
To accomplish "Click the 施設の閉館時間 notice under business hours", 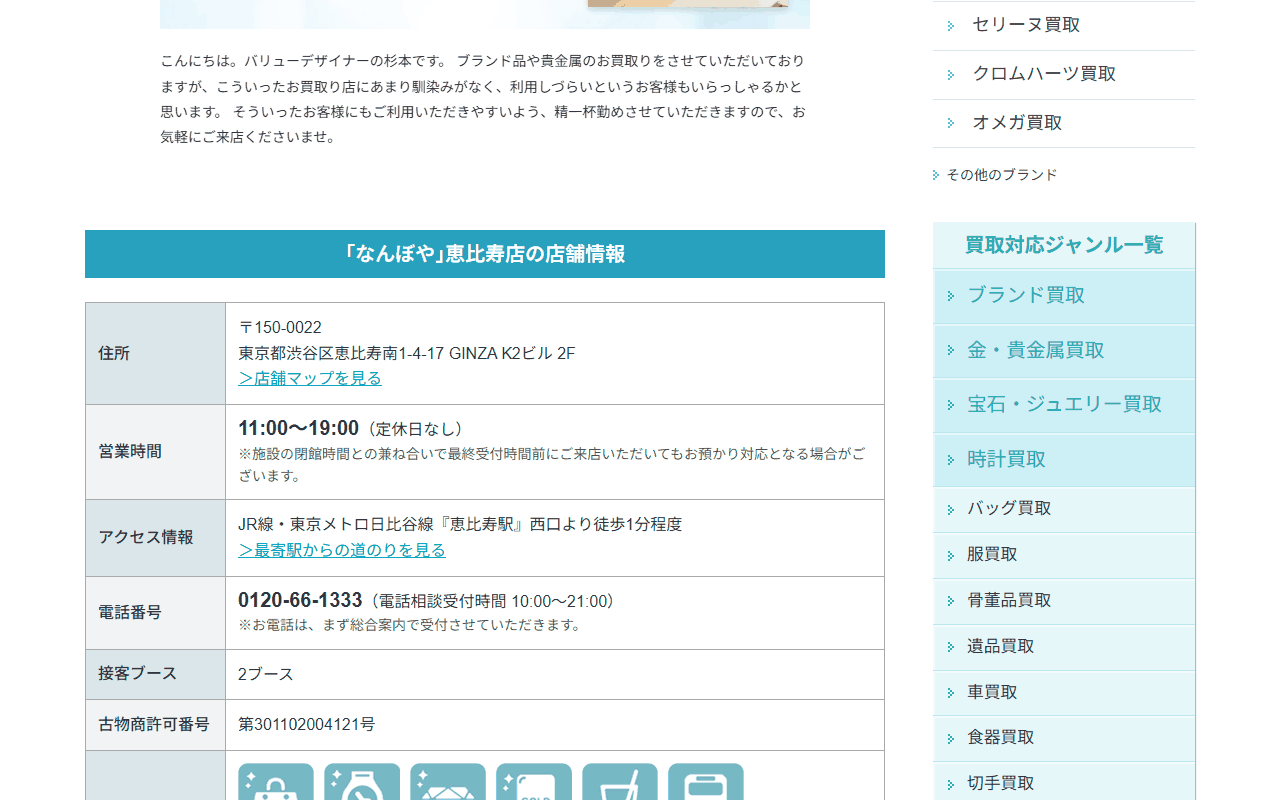I will click(x=552, y=465).
